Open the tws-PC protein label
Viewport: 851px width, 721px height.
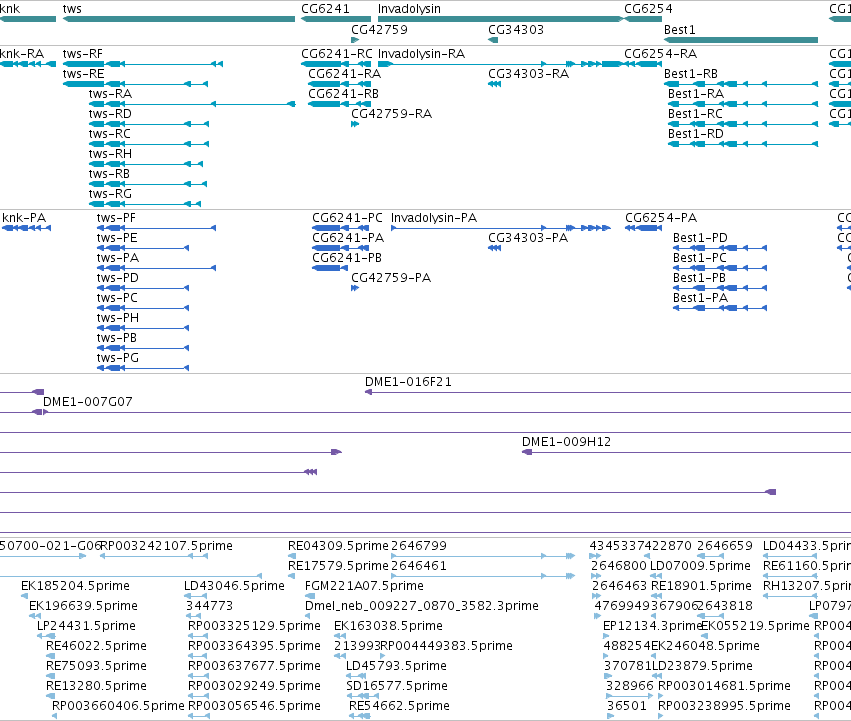click(x=117, y=298)
